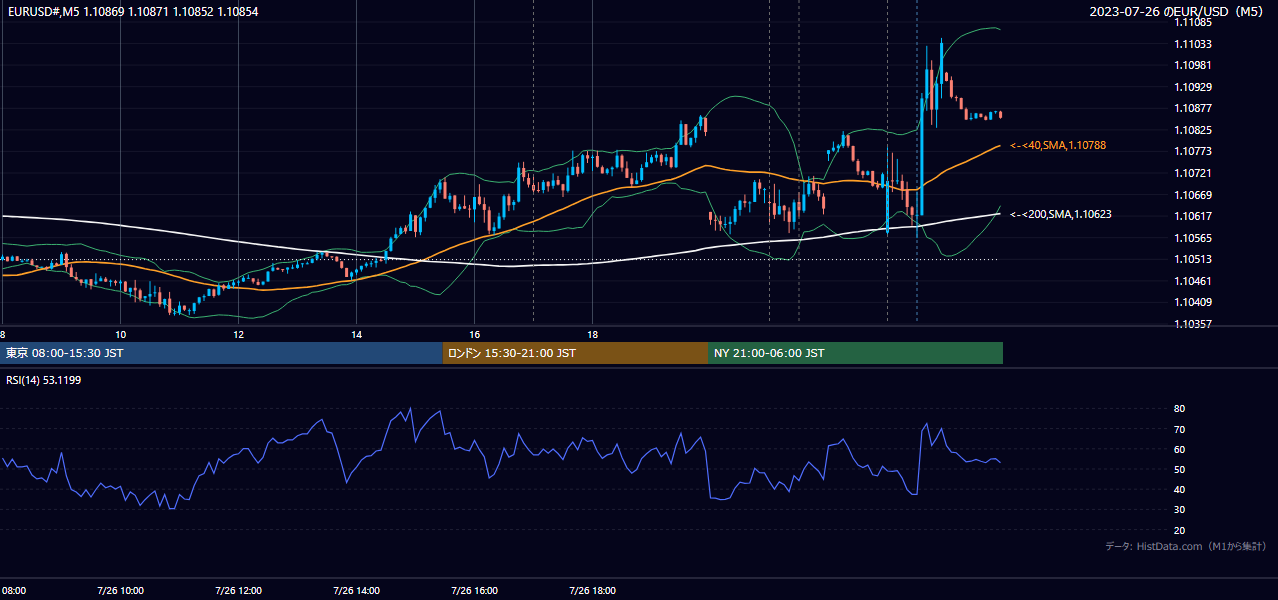Viewport: 1278px width, 600px height.
Task: Click the RSI(14) 53.1199 indicator label
Action: point(44,380)
